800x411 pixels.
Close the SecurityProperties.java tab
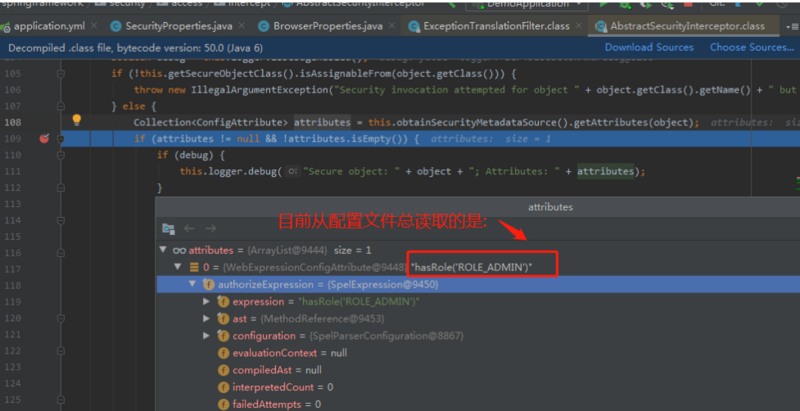pos(241,26)
